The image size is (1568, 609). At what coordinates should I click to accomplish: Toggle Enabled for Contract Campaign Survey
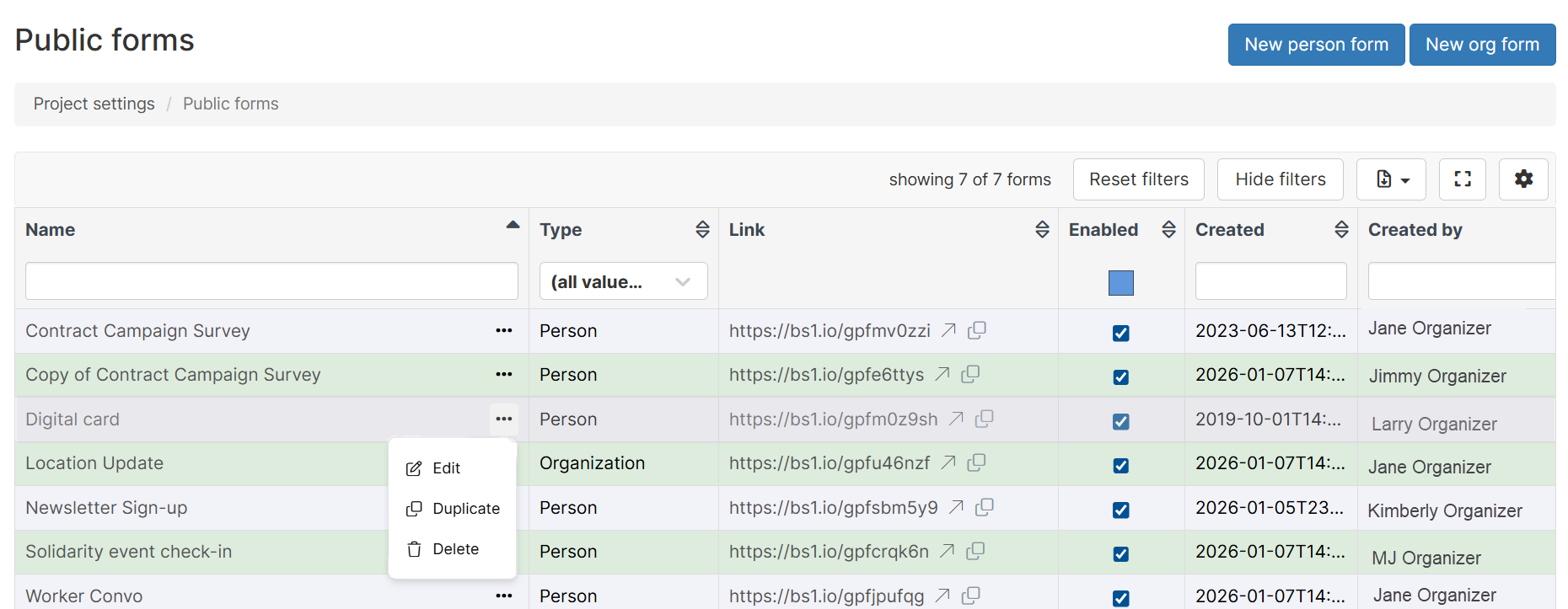point(1120,333)
